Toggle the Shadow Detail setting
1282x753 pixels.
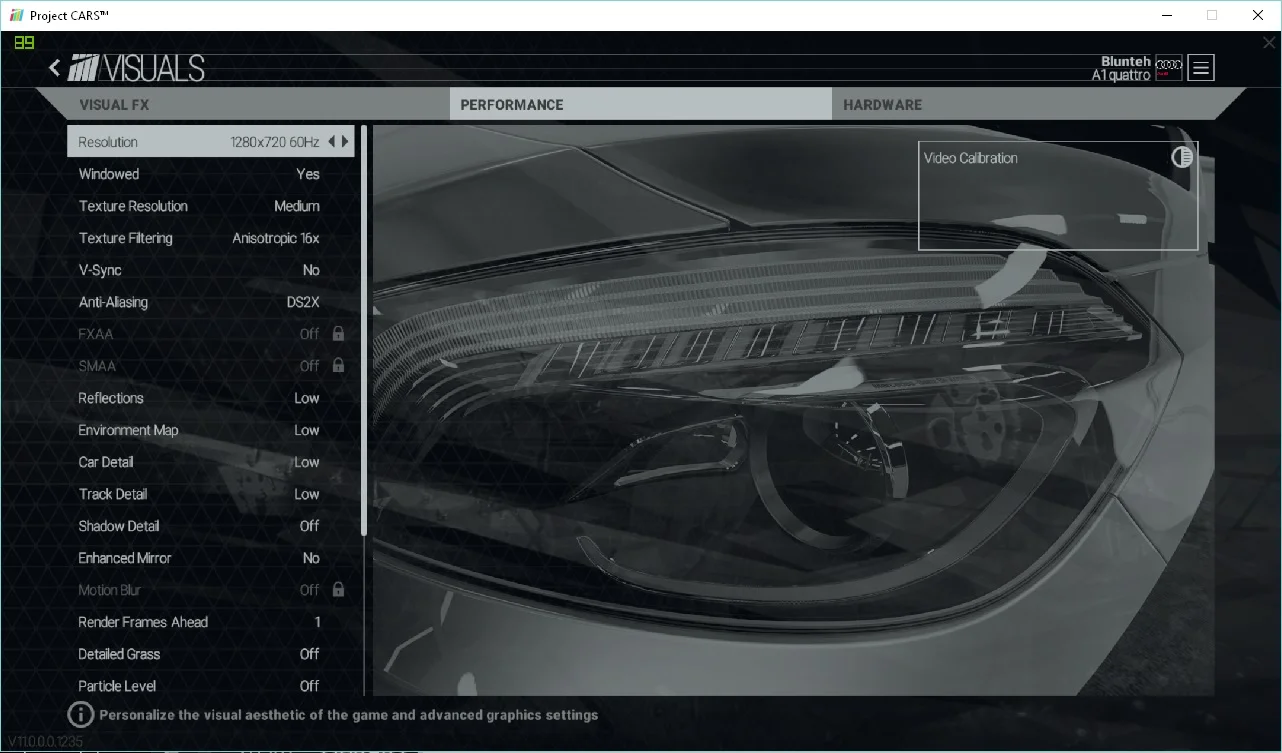(211, 526)
